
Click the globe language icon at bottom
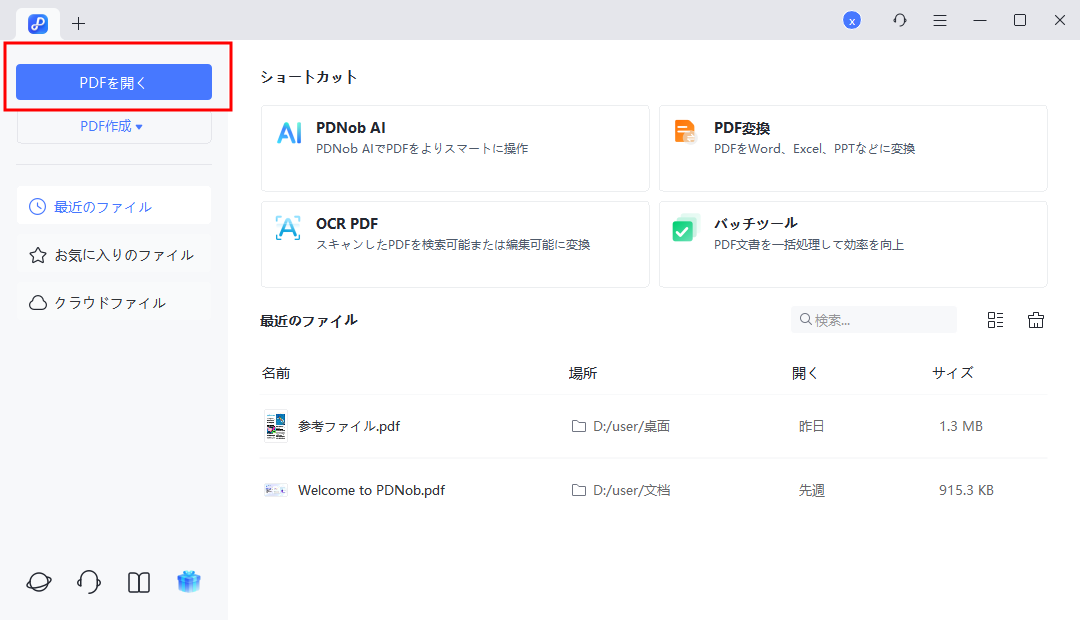[38, 581]
